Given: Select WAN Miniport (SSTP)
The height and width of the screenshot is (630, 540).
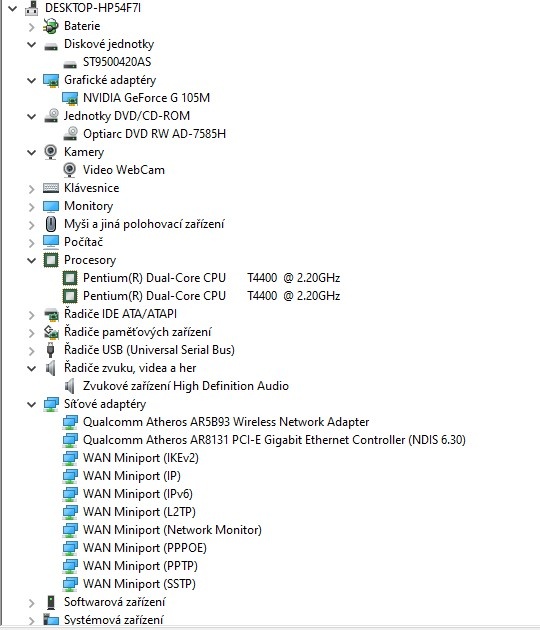Looking at the screenshot, I should tap(139, 584).
